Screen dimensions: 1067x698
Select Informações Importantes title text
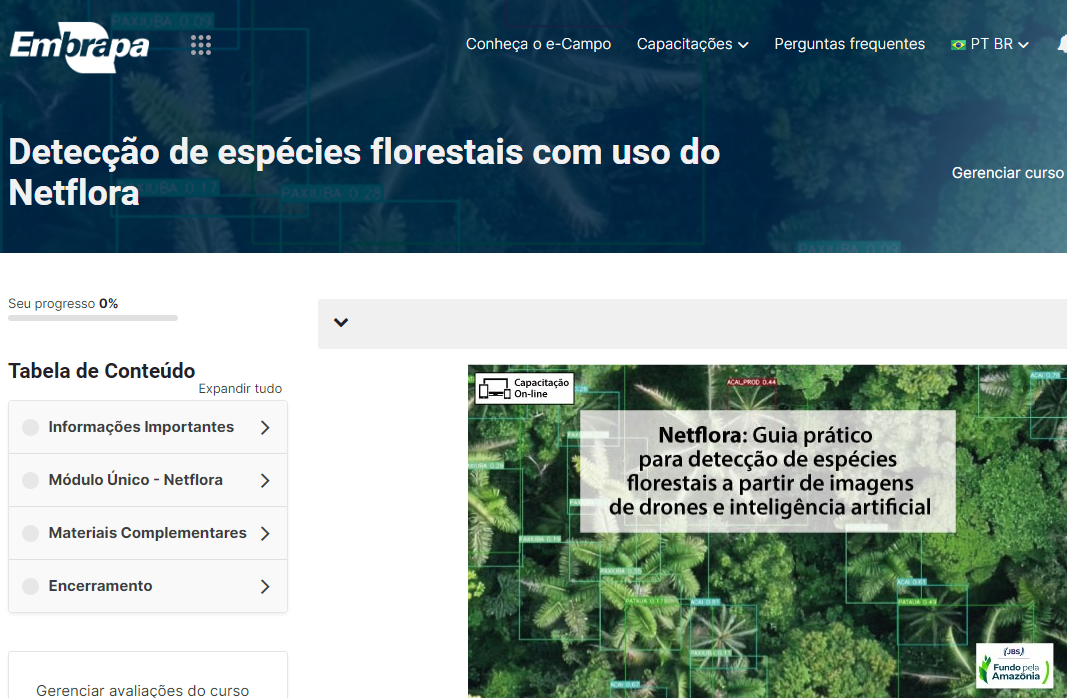[141, 427]
